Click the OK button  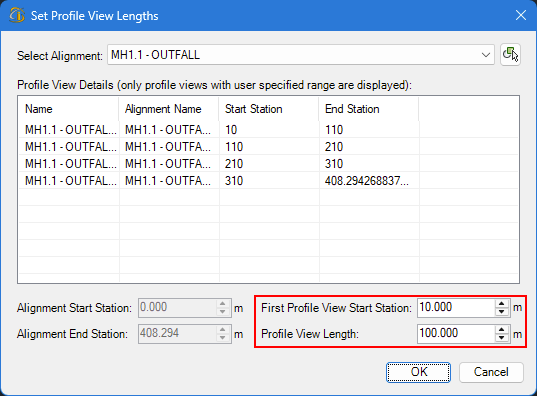coord(418,372)
